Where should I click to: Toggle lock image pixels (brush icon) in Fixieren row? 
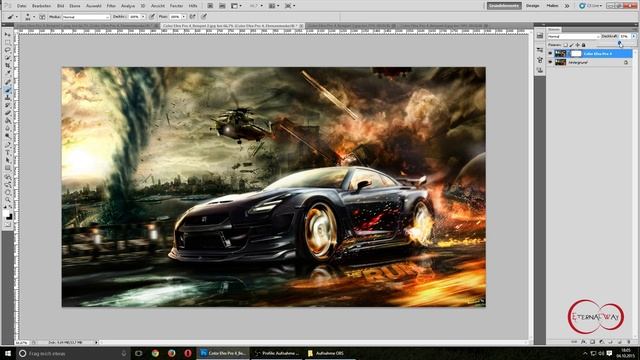[x=571, y=45]
